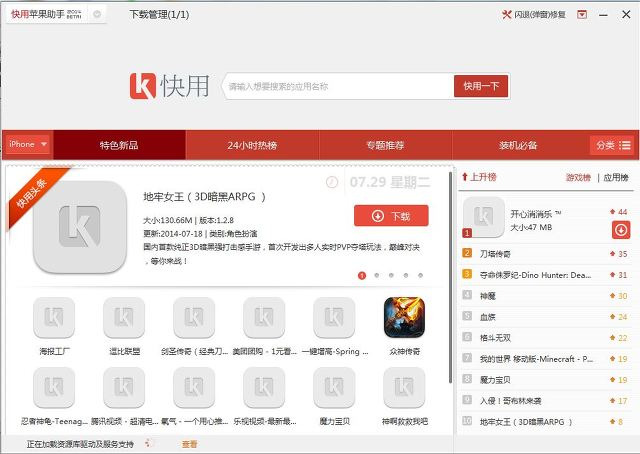Open 氧气 app icon
Image resolution: width=640 pixels, height=454 pixels.
point(194,387)
